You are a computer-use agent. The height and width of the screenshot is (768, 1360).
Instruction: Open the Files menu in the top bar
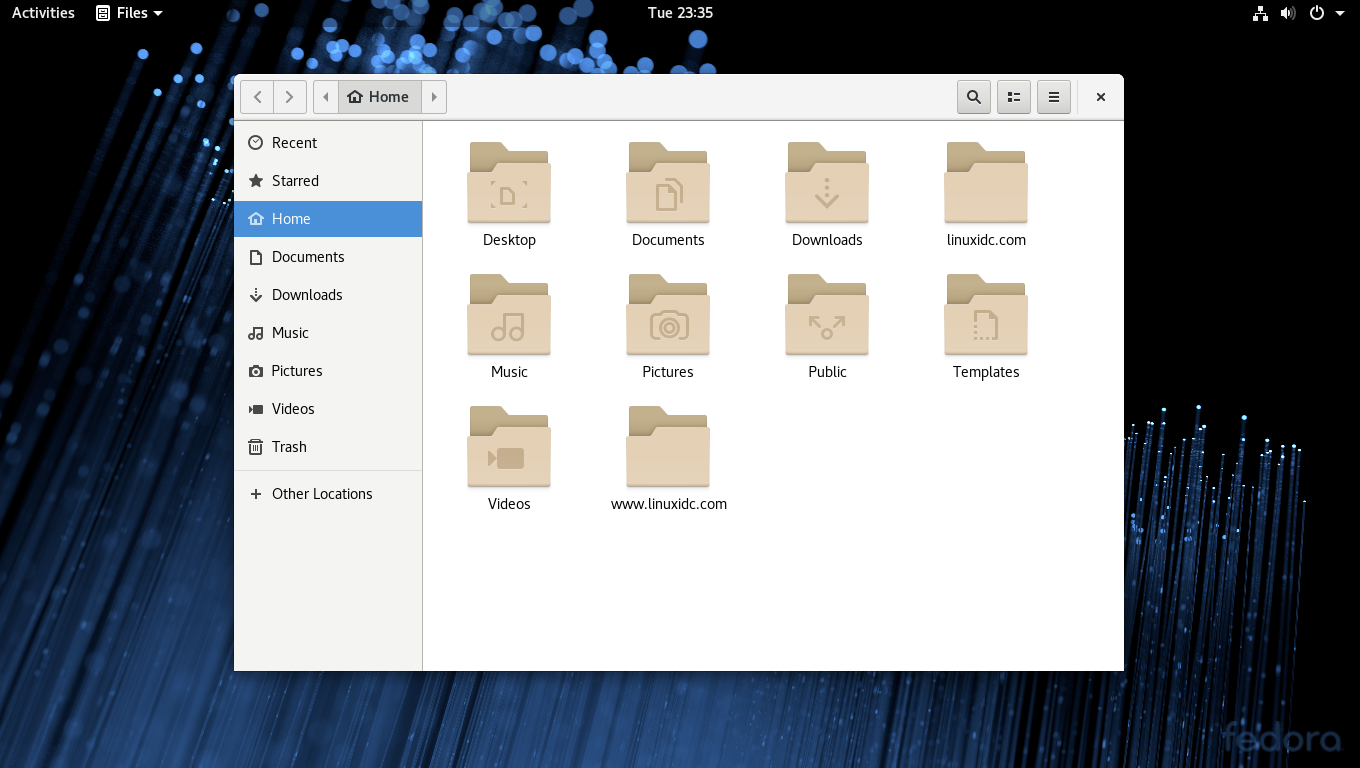point(129,13)
